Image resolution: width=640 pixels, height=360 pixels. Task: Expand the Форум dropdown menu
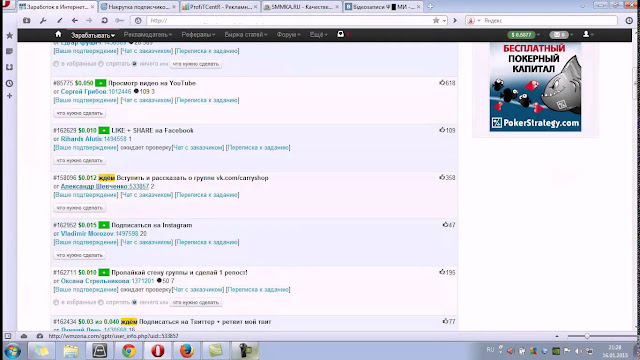pos(288,35)
